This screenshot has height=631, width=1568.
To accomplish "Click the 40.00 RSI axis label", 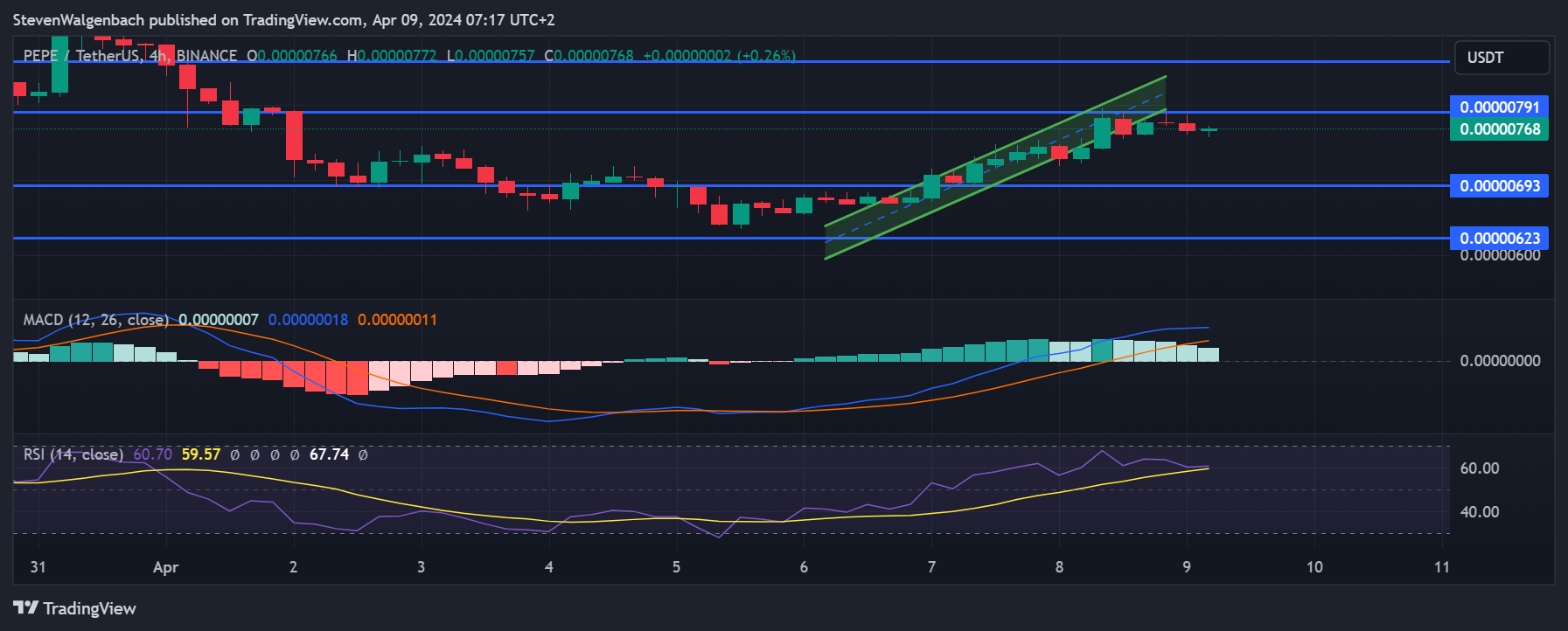I will coord(1479,512).
